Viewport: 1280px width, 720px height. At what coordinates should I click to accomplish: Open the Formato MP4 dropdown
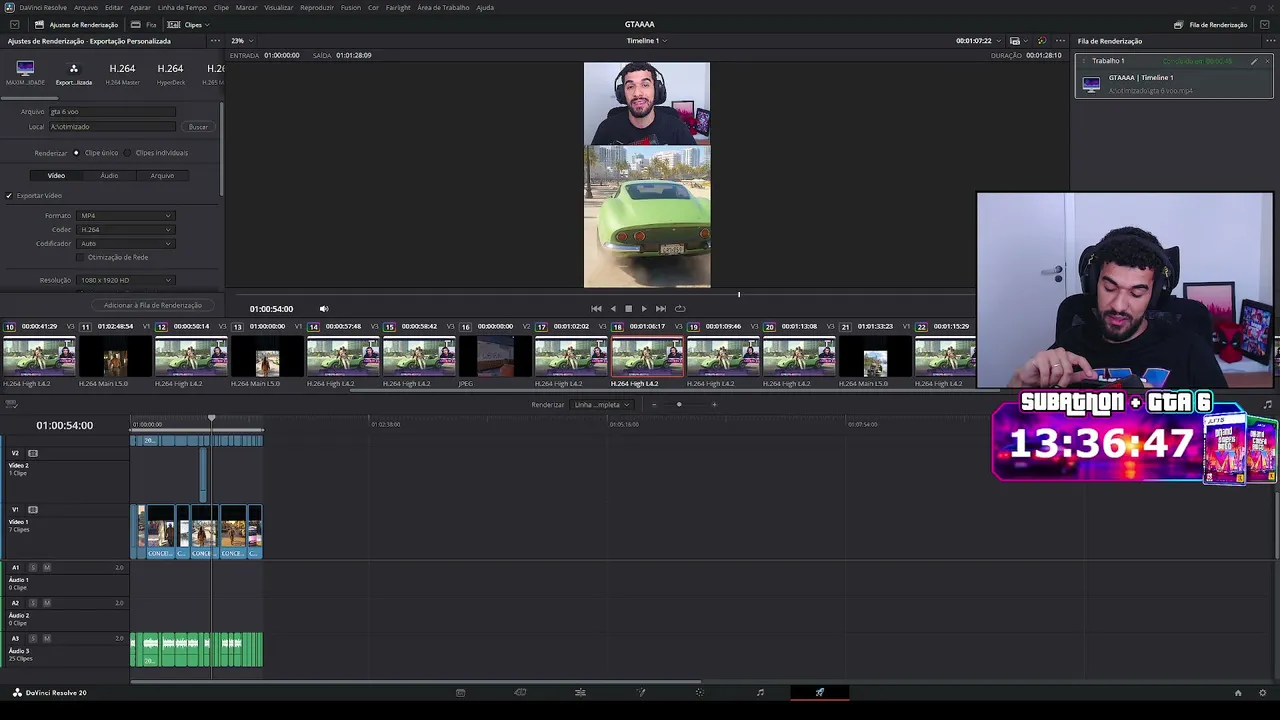point(126,216)
